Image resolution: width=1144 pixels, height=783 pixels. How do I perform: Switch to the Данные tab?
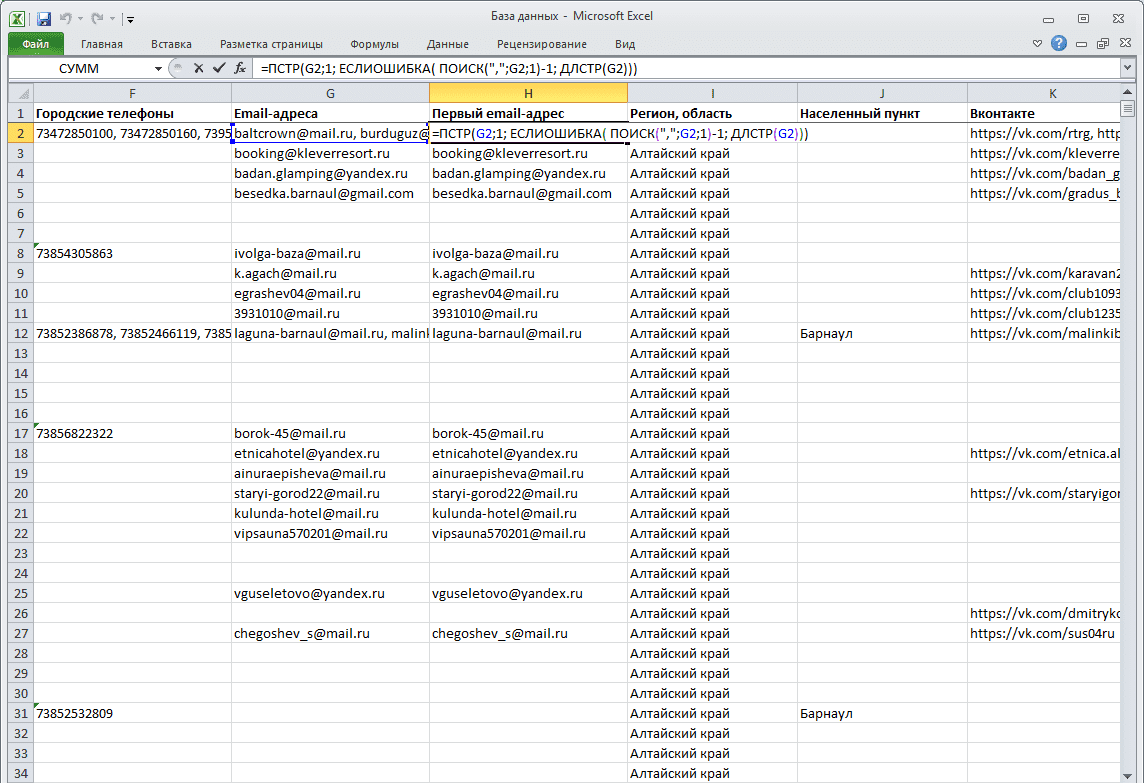pyautogui.click(x=448, y=44)
